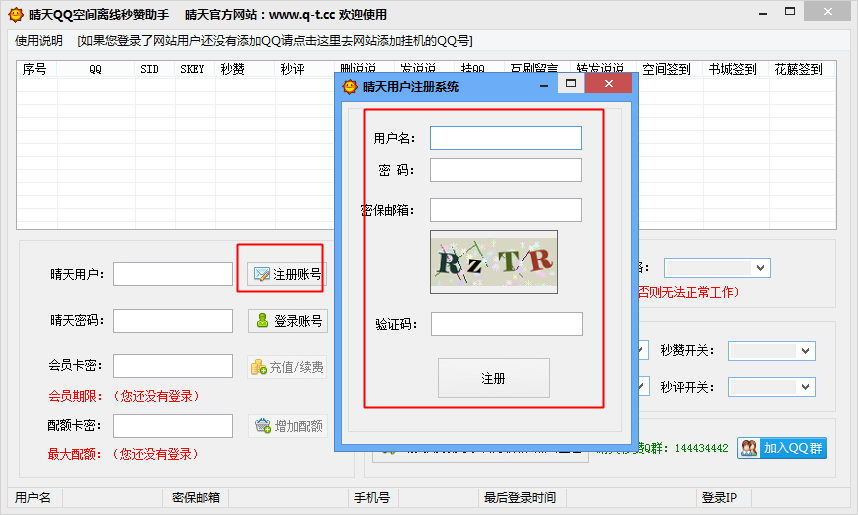Click the 书城签到 column header

click(736, 70)
